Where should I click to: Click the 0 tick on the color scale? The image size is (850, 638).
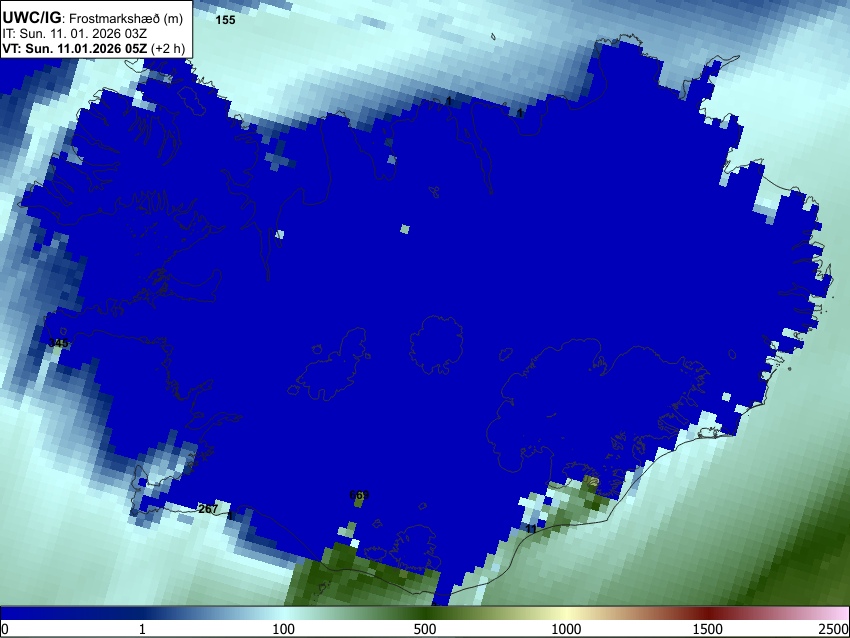point(5,629)
